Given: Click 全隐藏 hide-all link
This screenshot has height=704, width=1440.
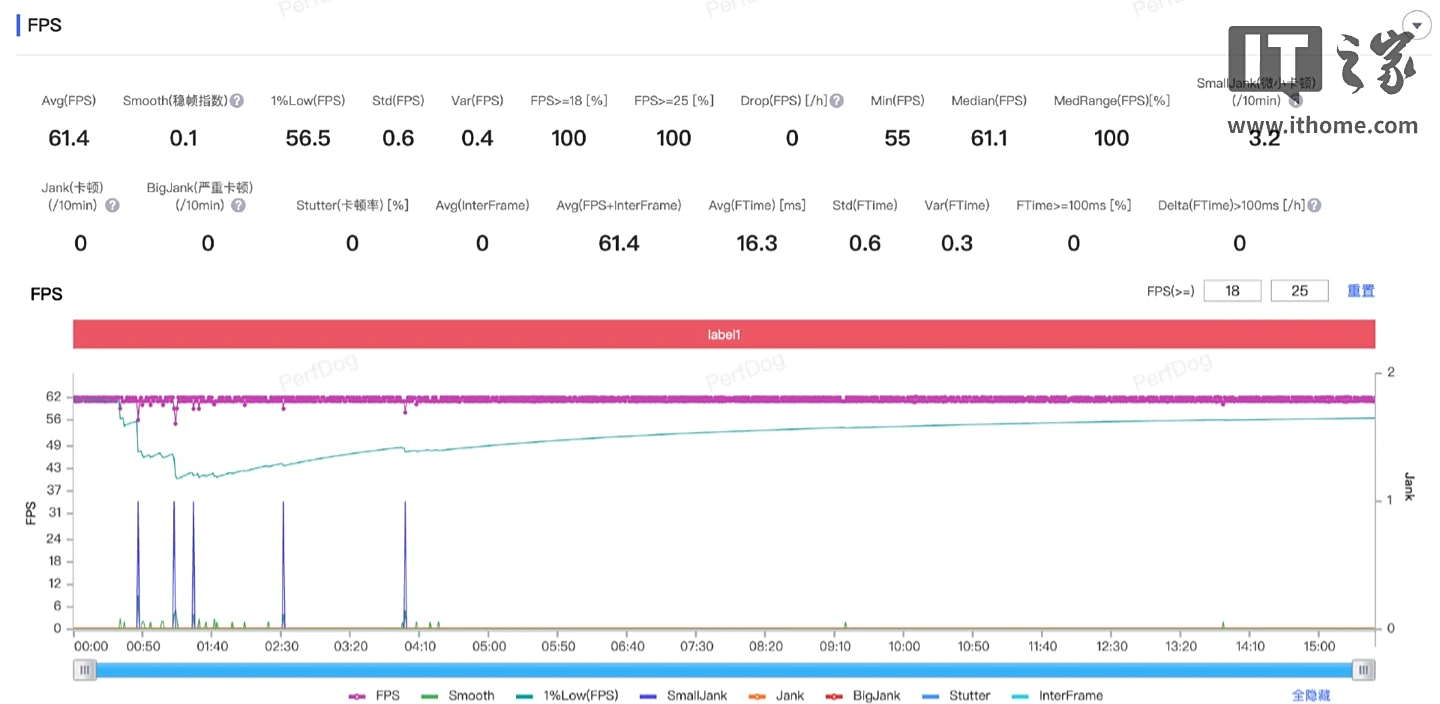Looking at the screenshot, I should click(1311, 696).
